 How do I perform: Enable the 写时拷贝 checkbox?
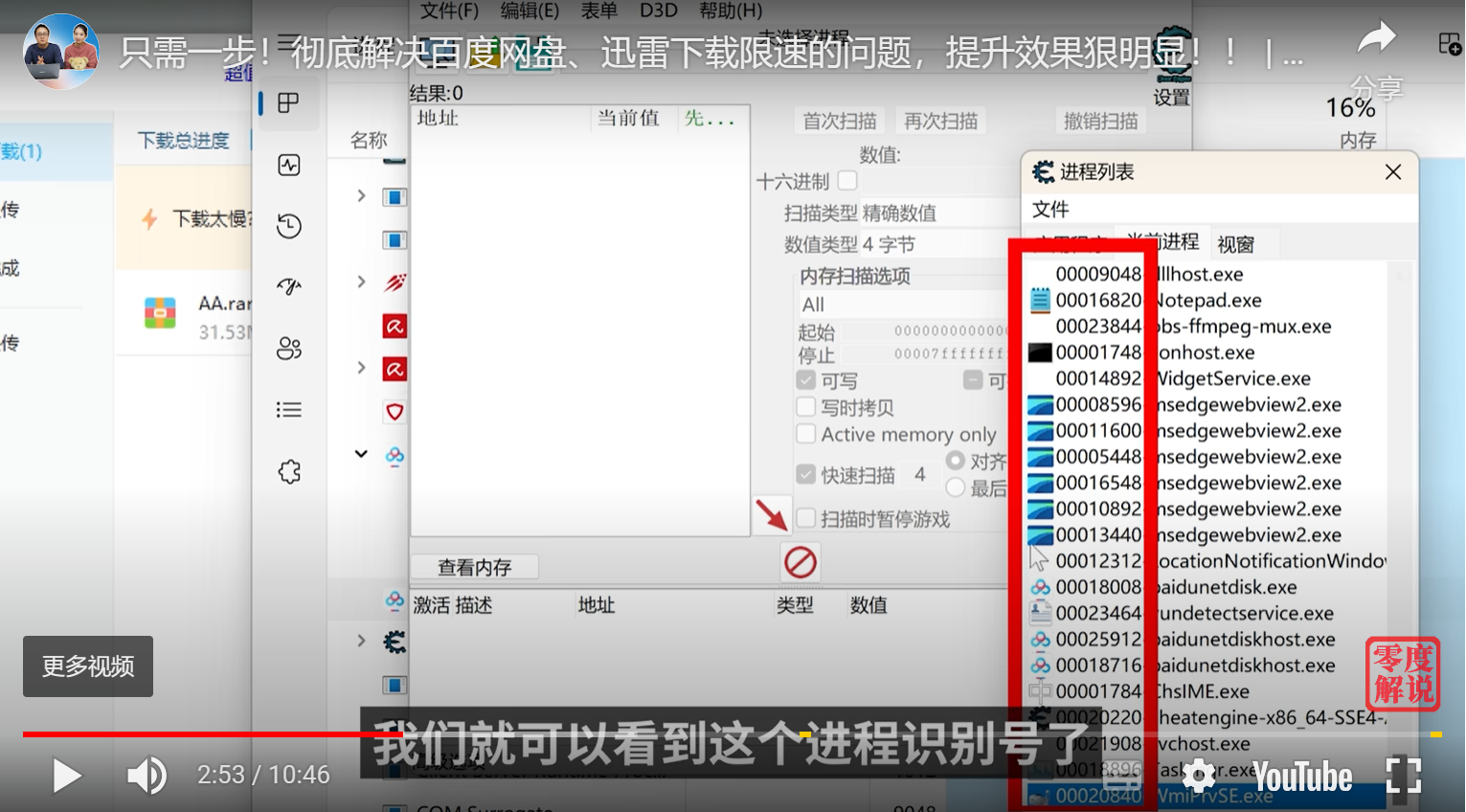coord(806,407)
